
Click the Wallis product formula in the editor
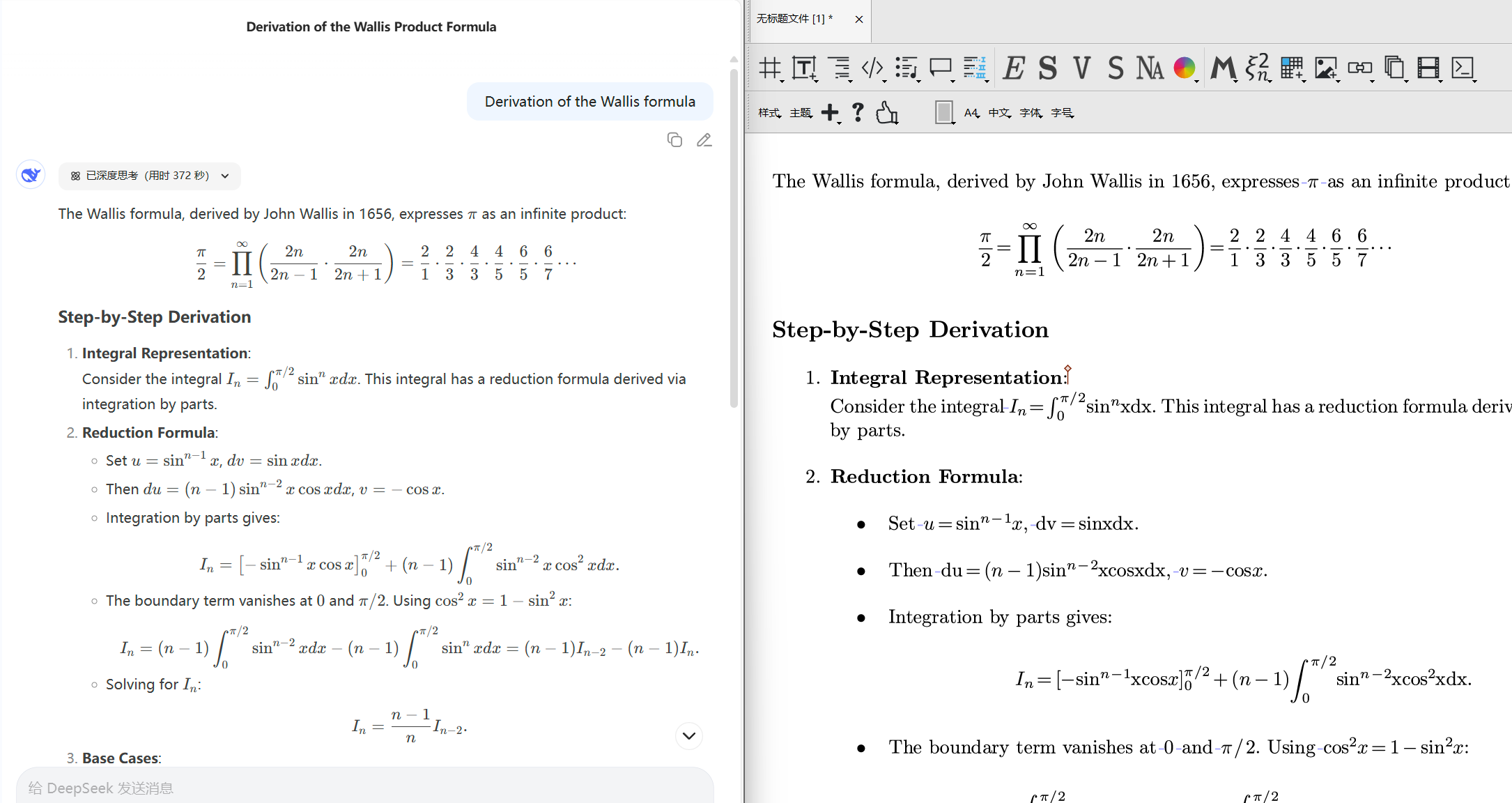coord(1185,250)
